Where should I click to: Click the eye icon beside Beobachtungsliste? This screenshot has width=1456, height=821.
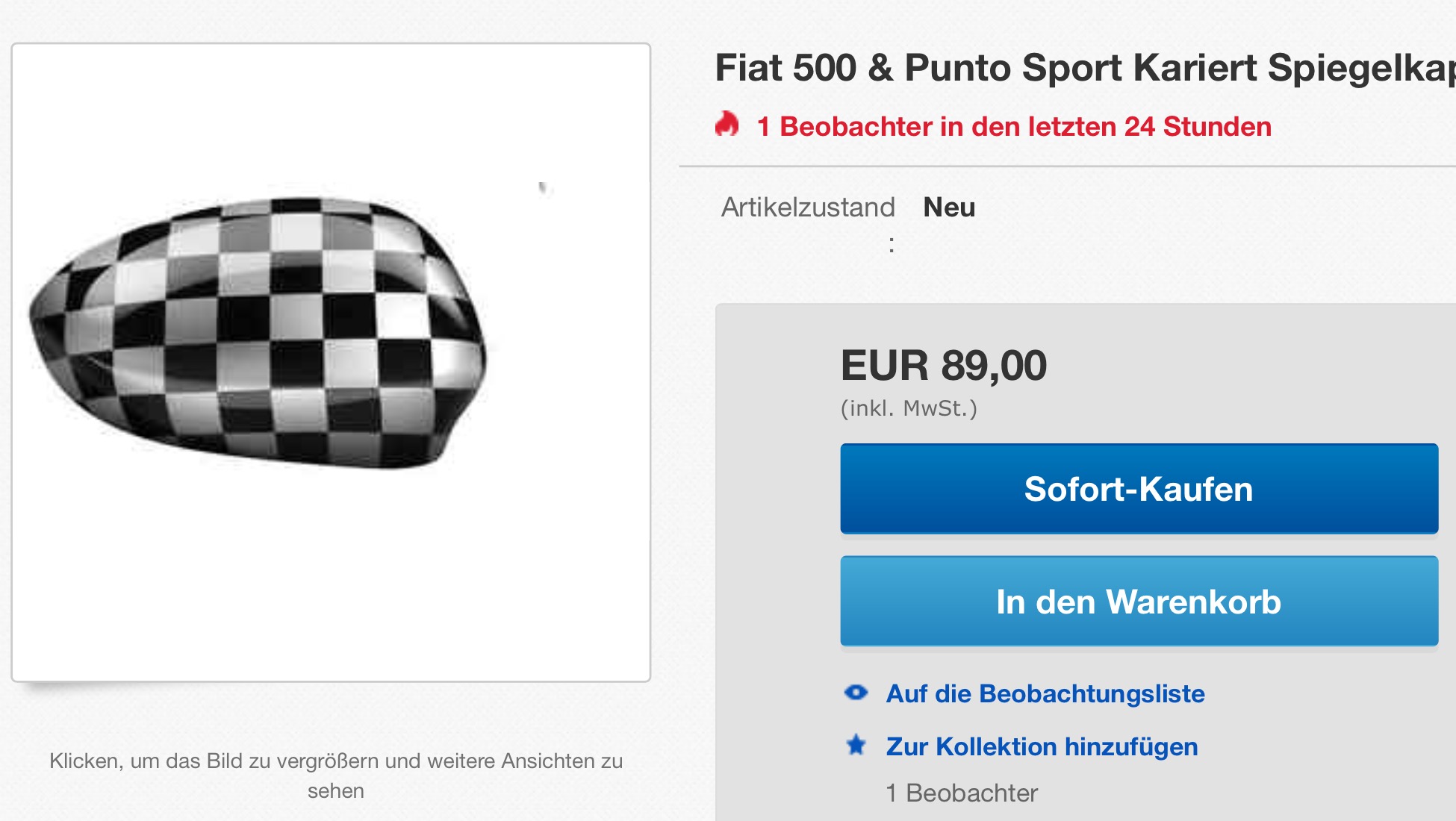tap(856, 693)
